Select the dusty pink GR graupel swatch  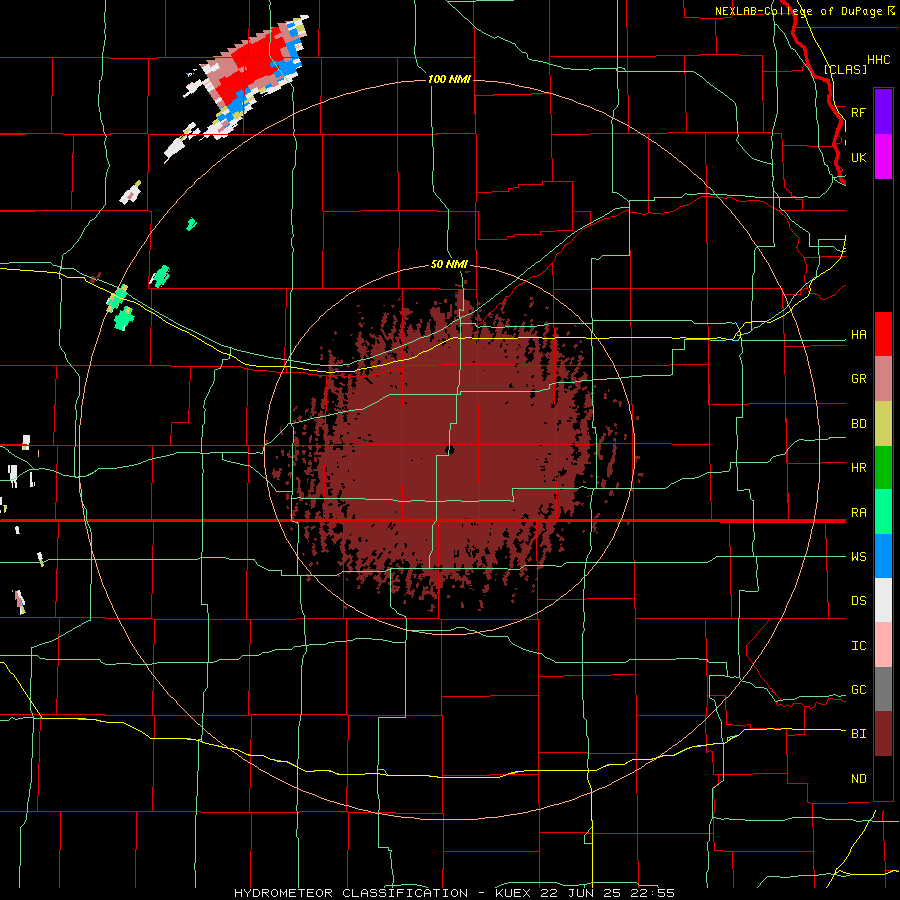pos(883,378)
